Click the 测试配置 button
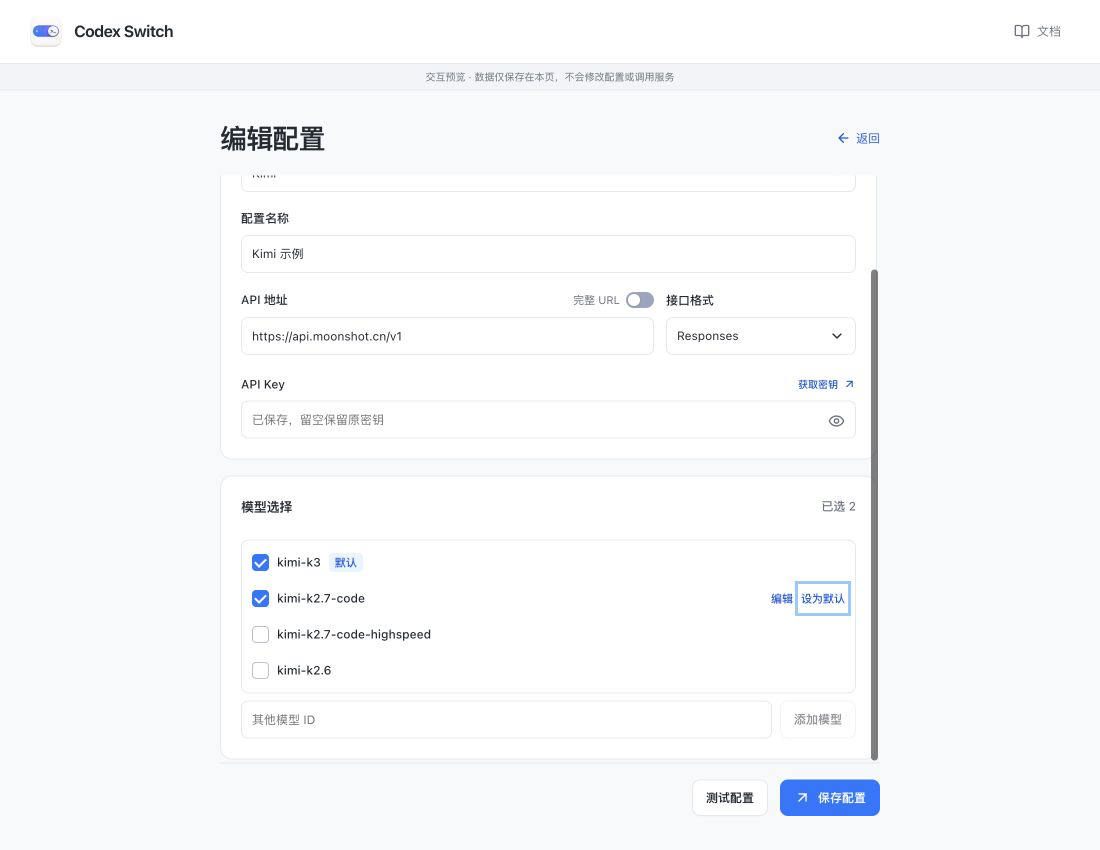 730,798
